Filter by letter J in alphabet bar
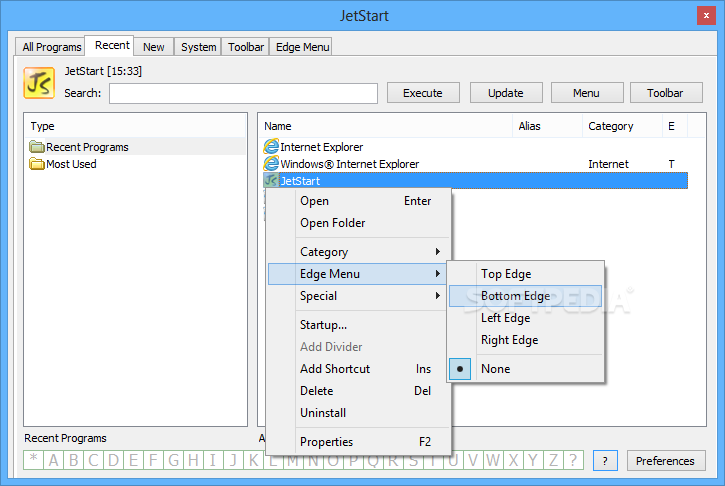Screen dimensions: 725x486 click(x=233, y=460)
